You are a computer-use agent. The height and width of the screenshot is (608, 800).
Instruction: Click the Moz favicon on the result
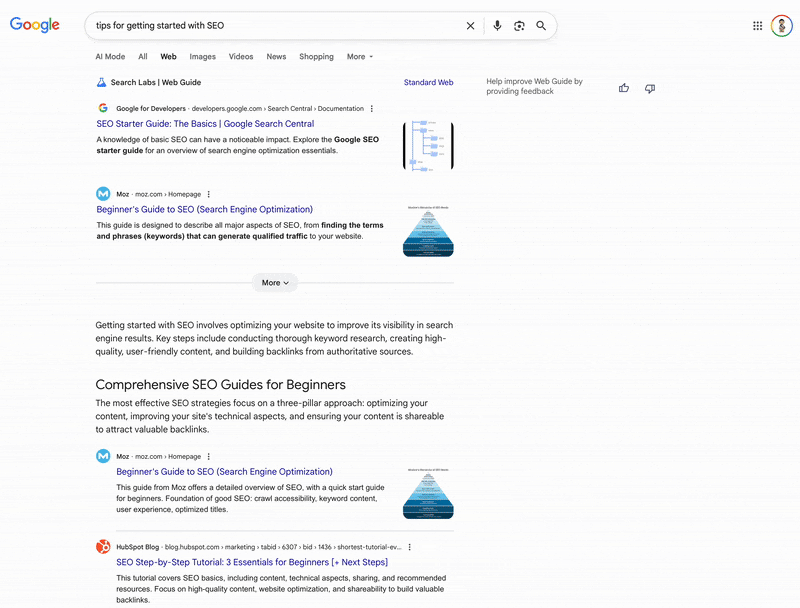[x=103, y=194]
